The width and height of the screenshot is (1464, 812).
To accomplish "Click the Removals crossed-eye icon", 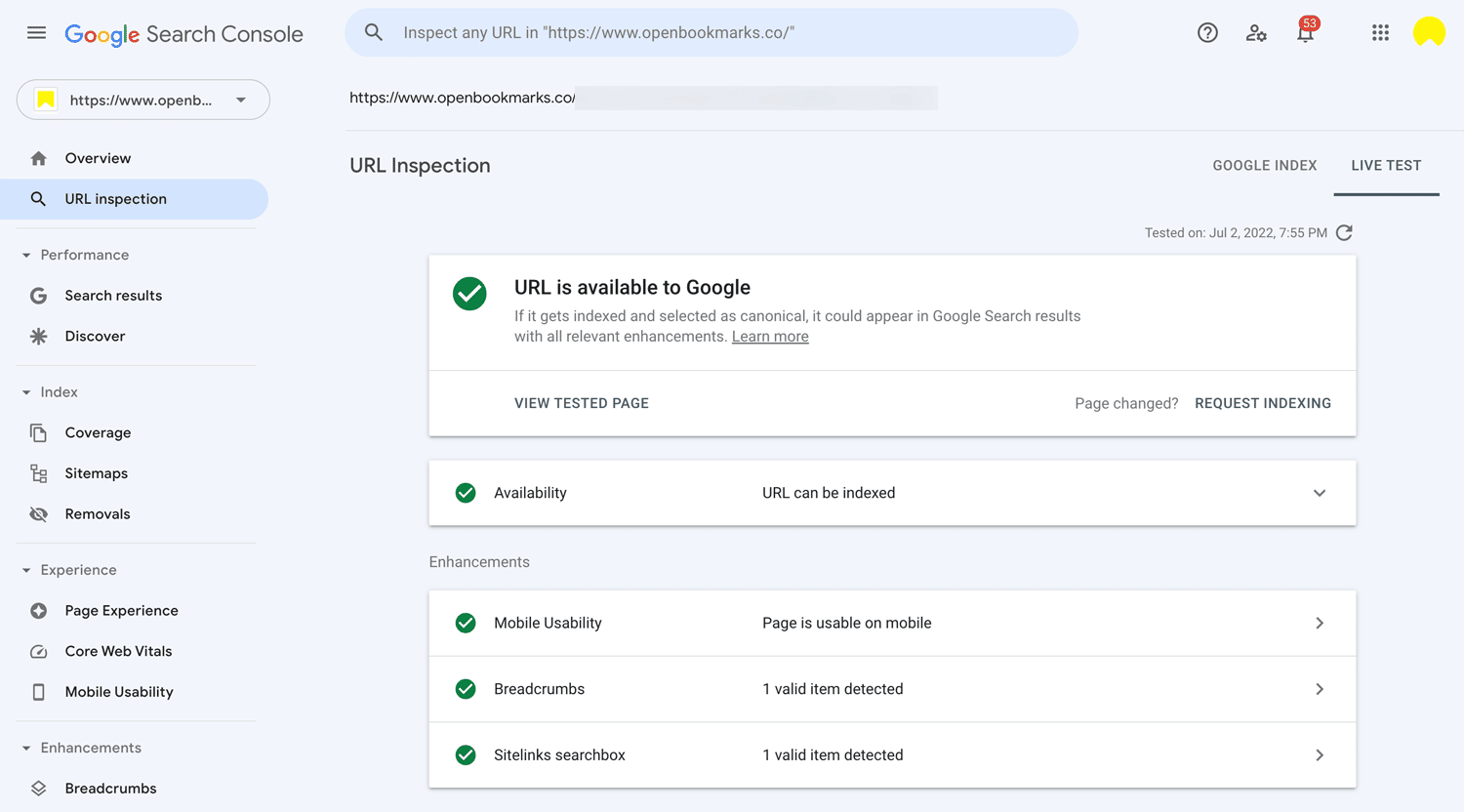I will pos(38,514).
